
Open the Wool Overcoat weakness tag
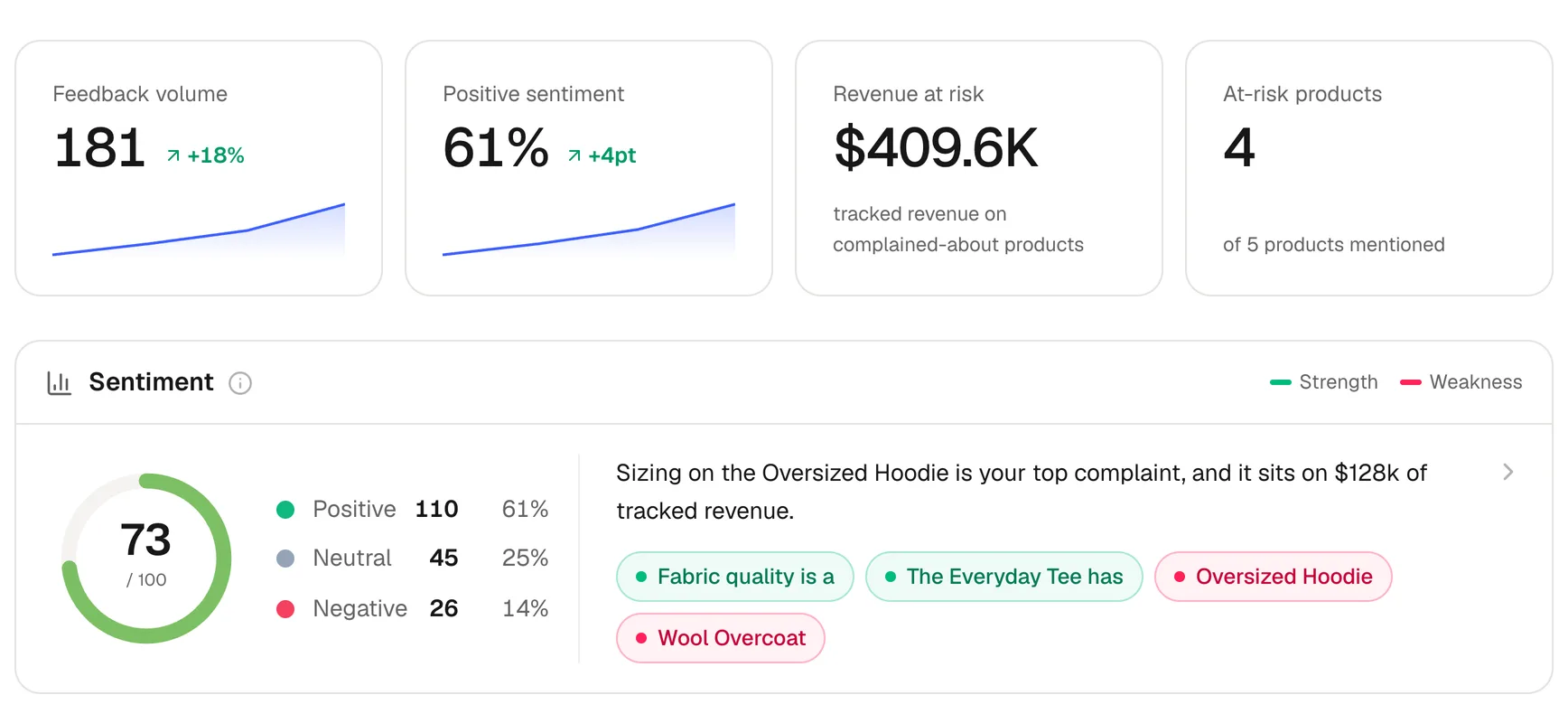point(721,638)
